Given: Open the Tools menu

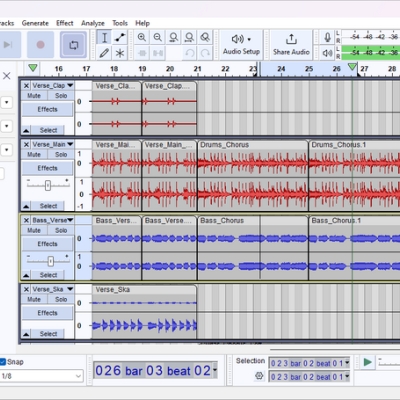Looking at the screenshot, I should (120, 23).
